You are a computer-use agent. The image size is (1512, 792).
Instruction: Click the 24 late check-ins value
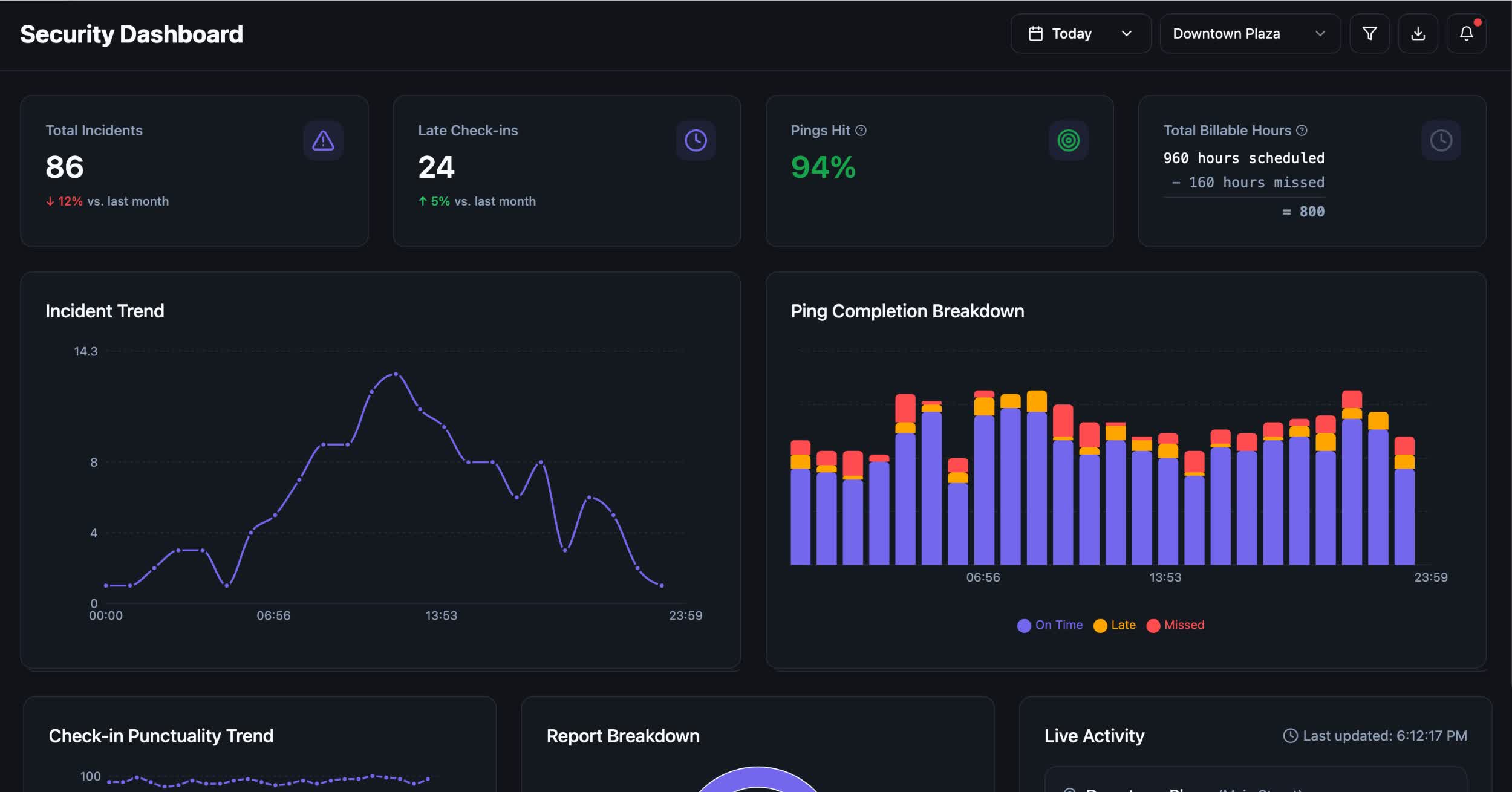tap(436, 167)
